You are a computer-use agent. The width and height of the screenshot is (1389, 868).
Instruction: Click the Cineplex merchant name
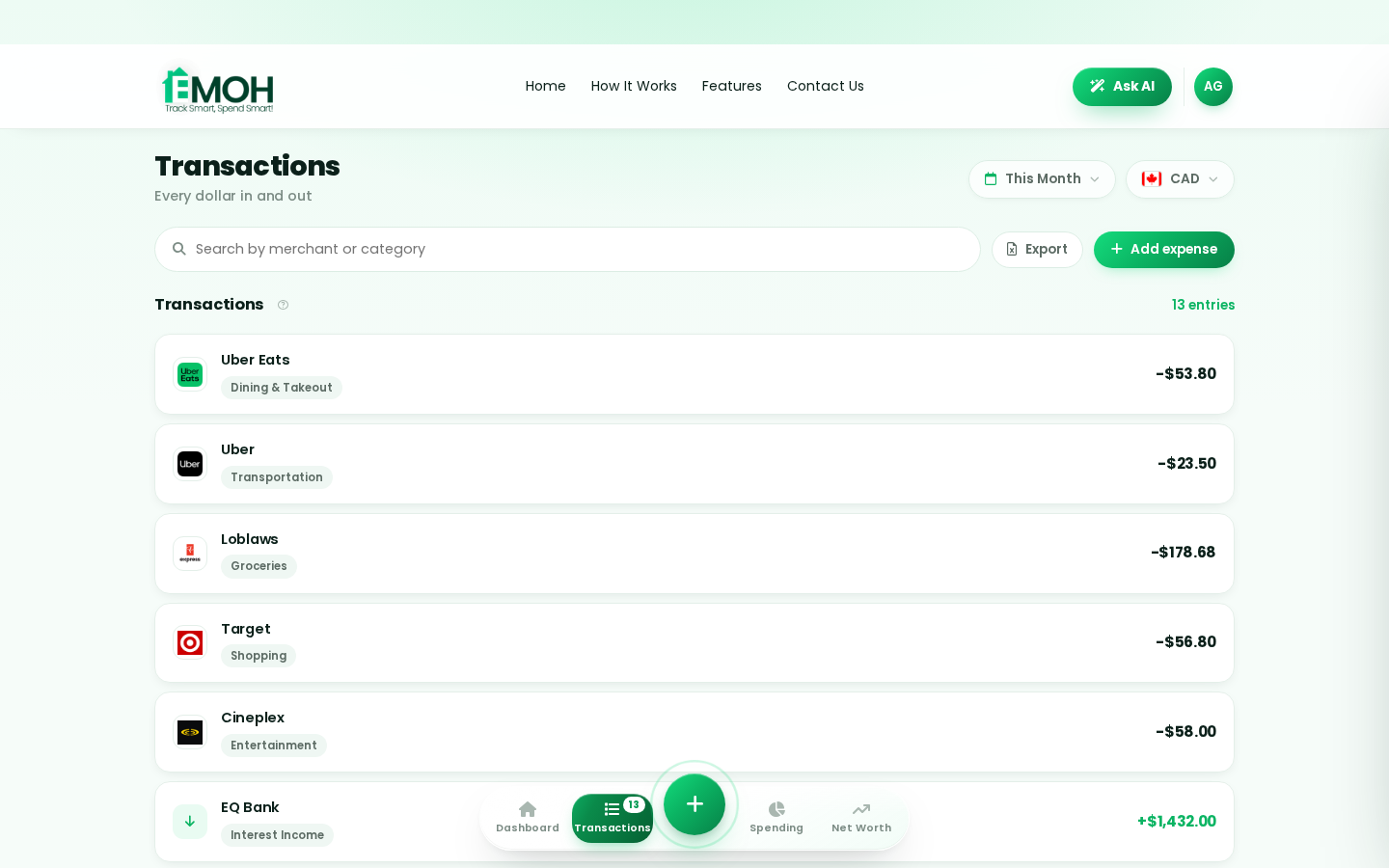click(x=253, y=718)
